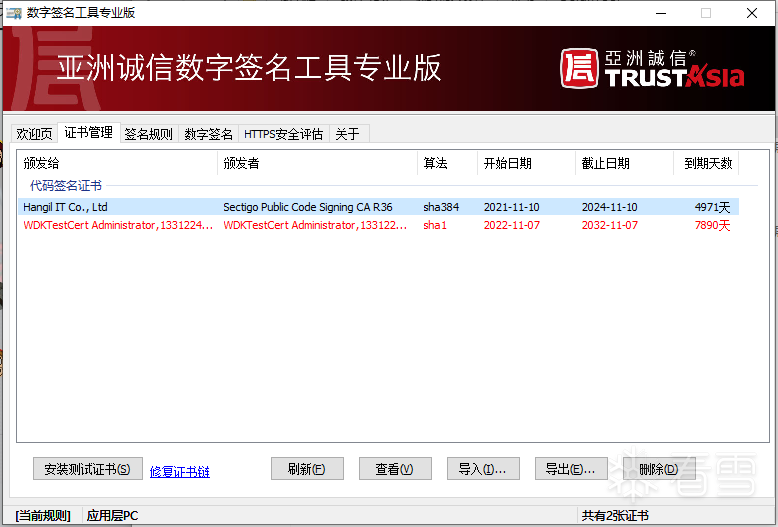
Task: Sort by the 开始日期 column header
Action: coord(526,163)
